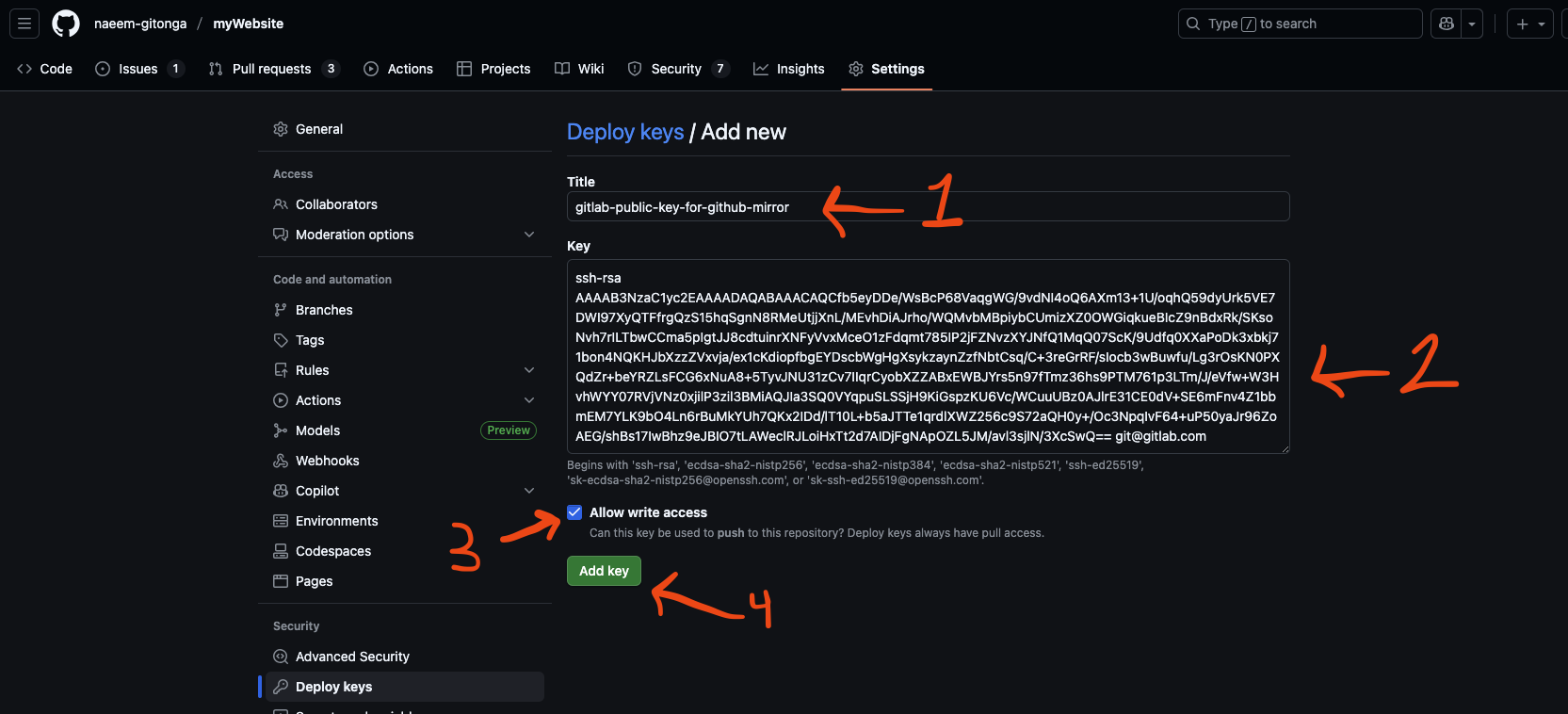Screen dimensions: 1568x714
Task: Click the Webhooks sidebar item
Action: tap(327, 461)
